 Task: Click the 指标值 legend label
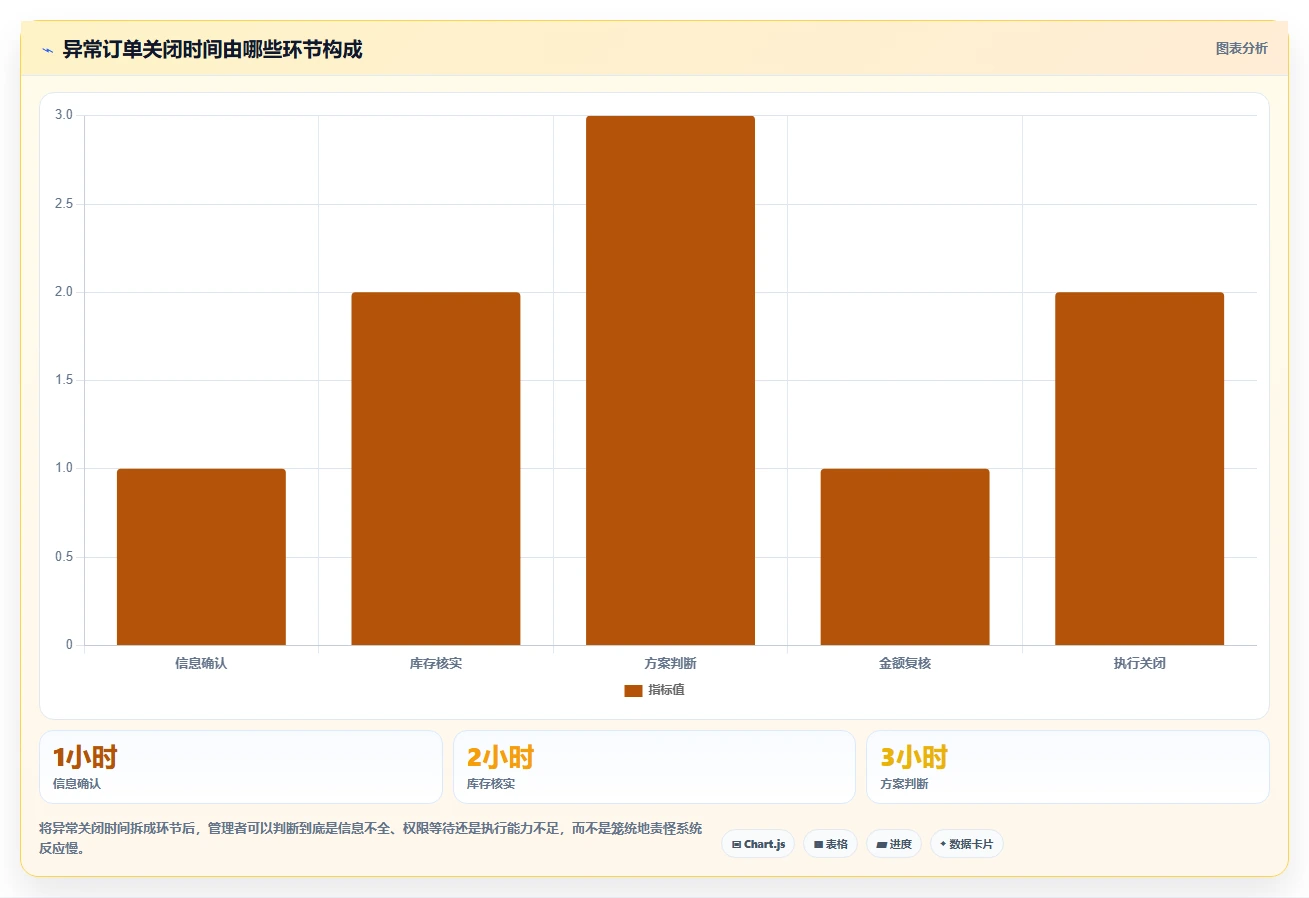tap(666, 690)
